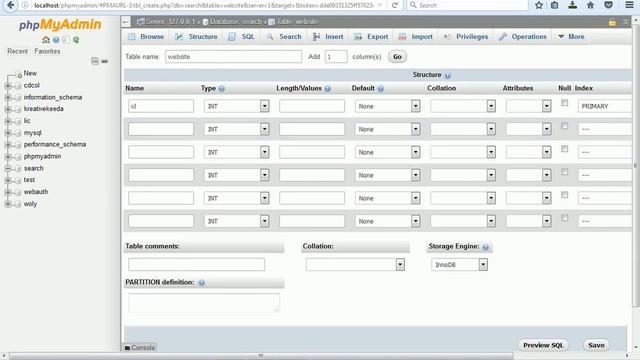
Task: Click the green reload navigation icon
Action: [76, 40]
